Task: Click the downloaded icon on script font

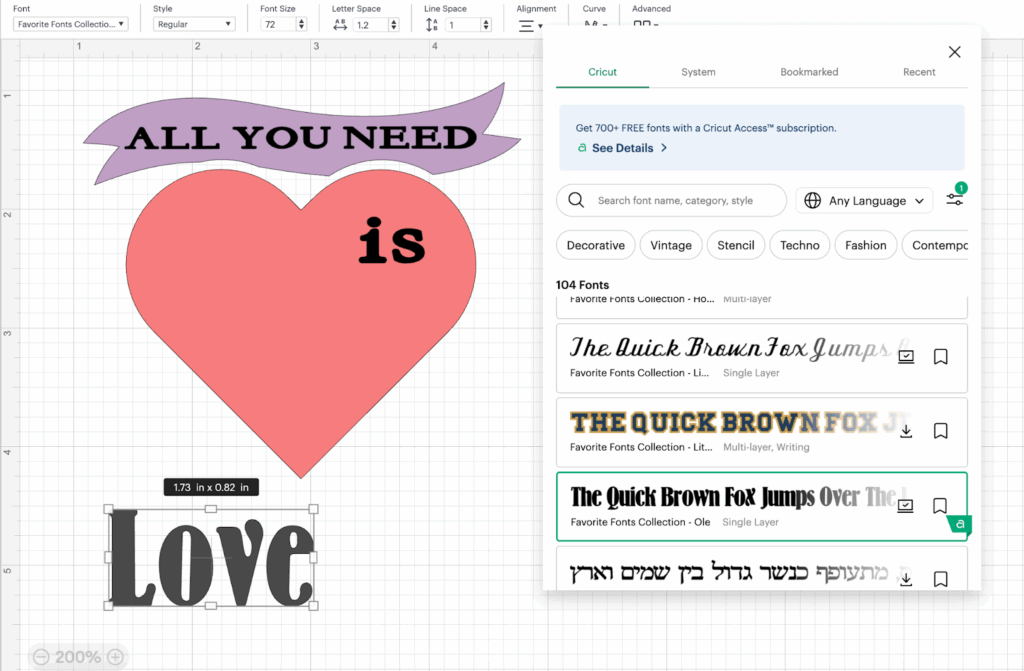Action: tap(906, 356)
